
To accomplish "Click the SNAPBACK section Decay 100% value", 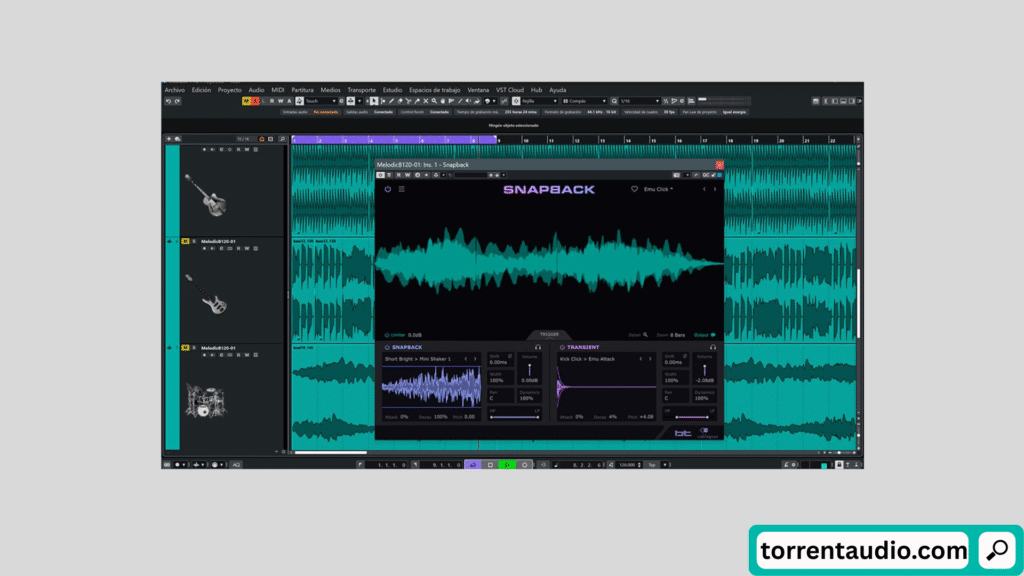I will 441,417.
